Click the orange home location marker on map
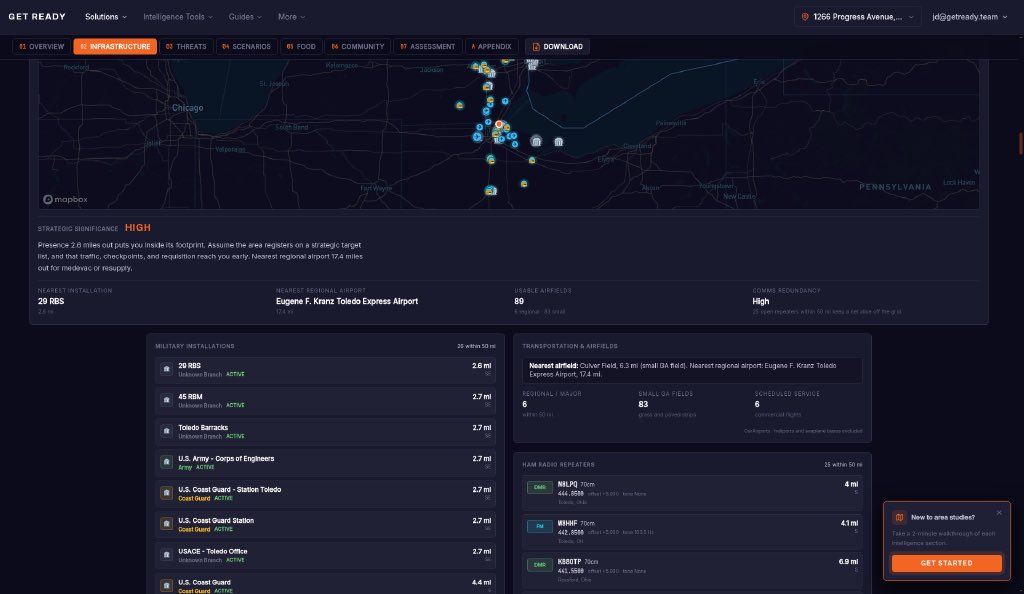The image size is (1024, 594). click(499, 124)
